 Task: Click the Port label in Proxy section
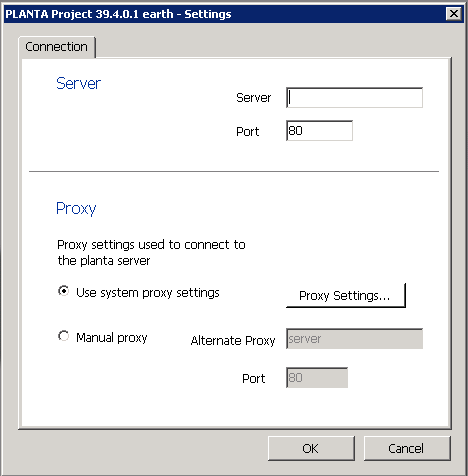(253, 379)
